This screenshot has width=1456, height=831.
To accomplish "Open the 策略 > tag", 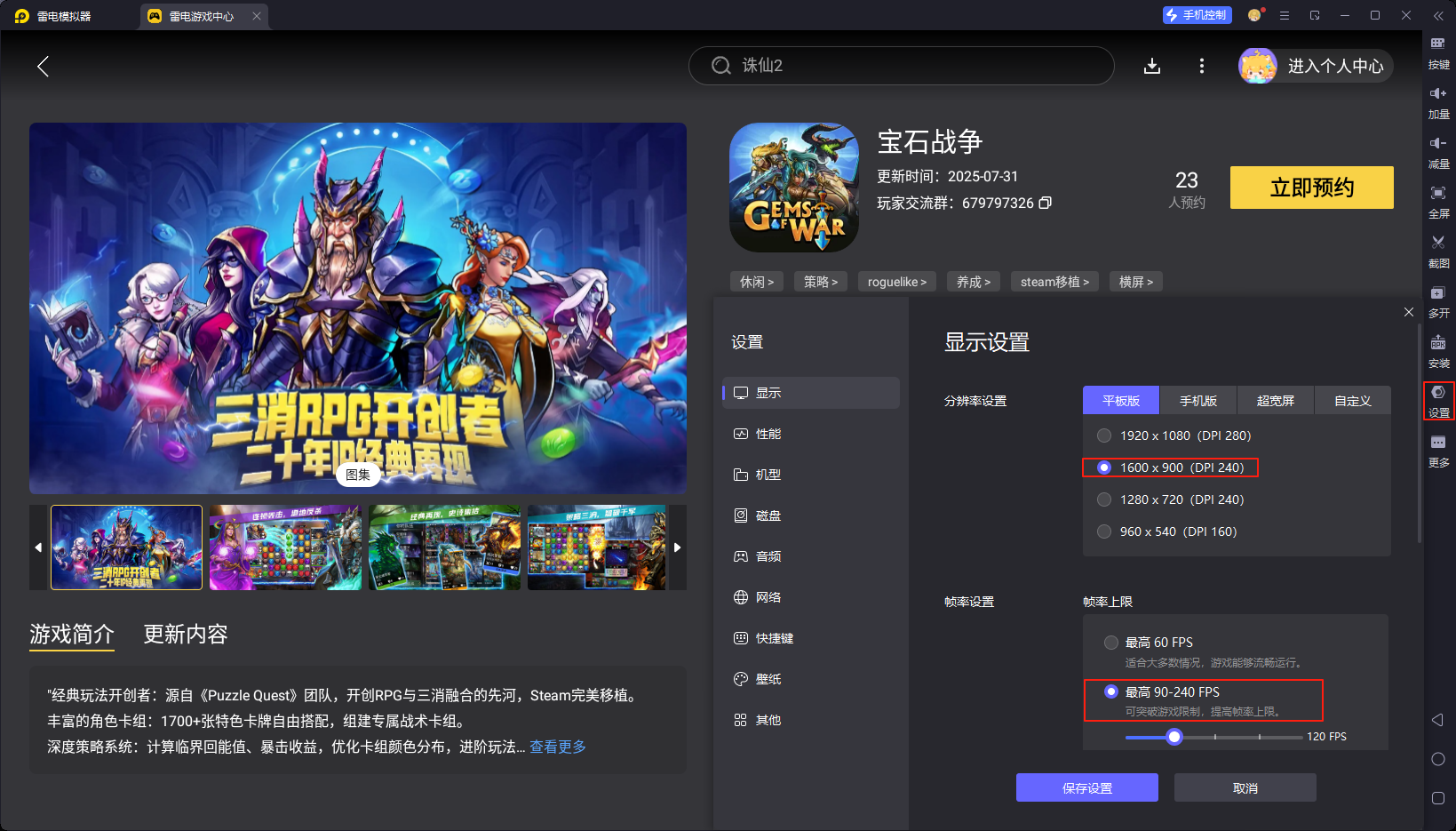I will tap(821, 282).
